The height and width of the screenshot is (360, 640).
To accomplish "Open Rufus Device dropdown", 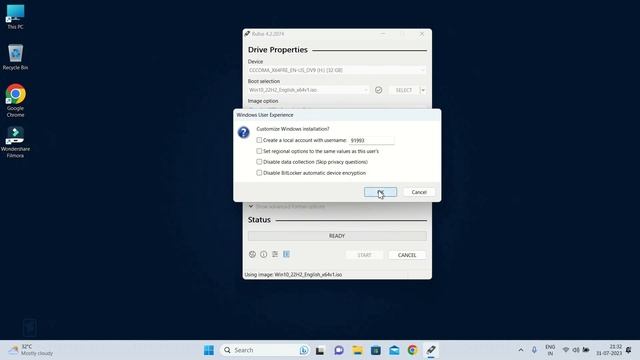I will point(337,70).
